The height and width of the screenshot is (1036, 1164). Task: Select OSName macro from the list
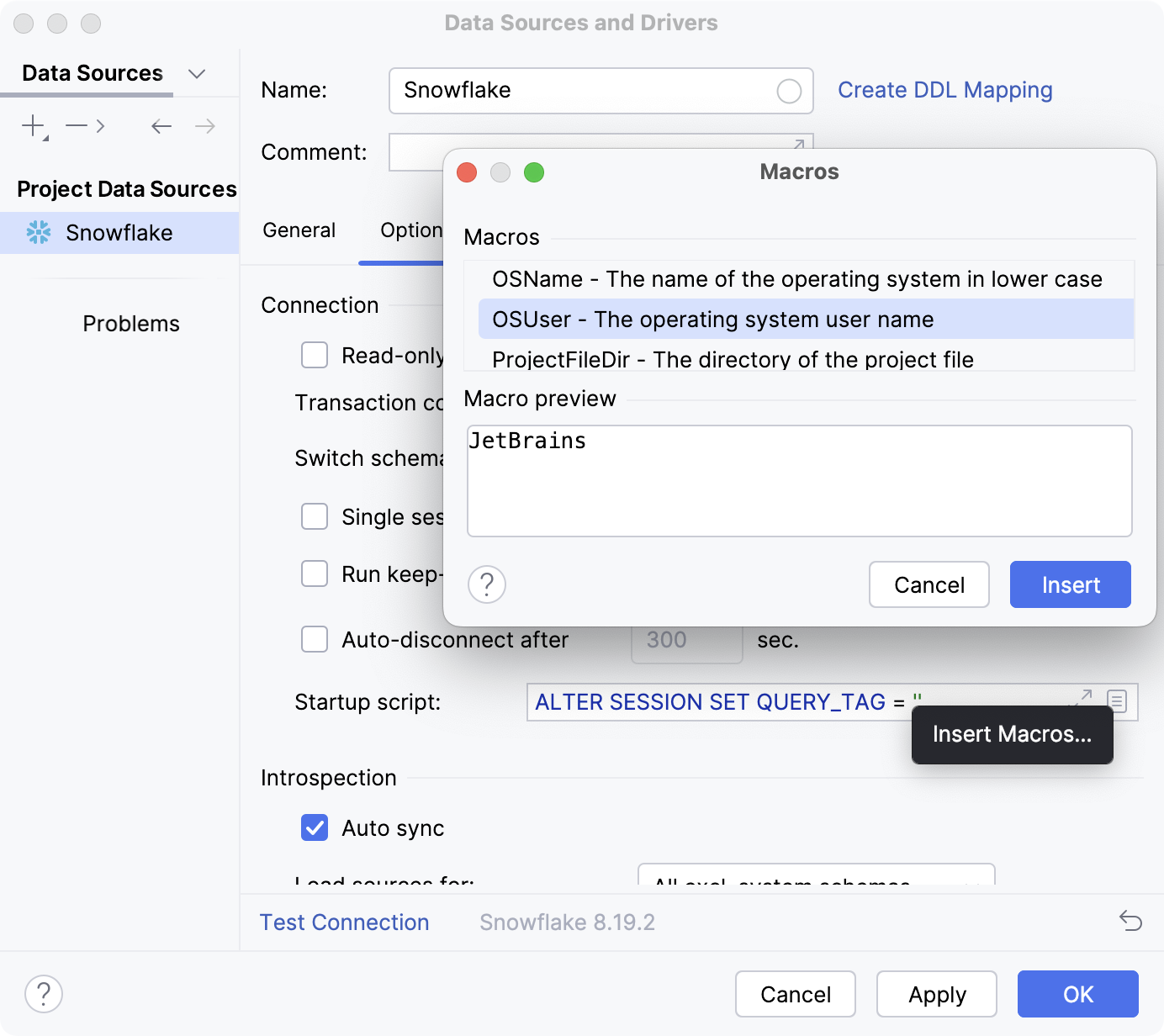[797, 279]
